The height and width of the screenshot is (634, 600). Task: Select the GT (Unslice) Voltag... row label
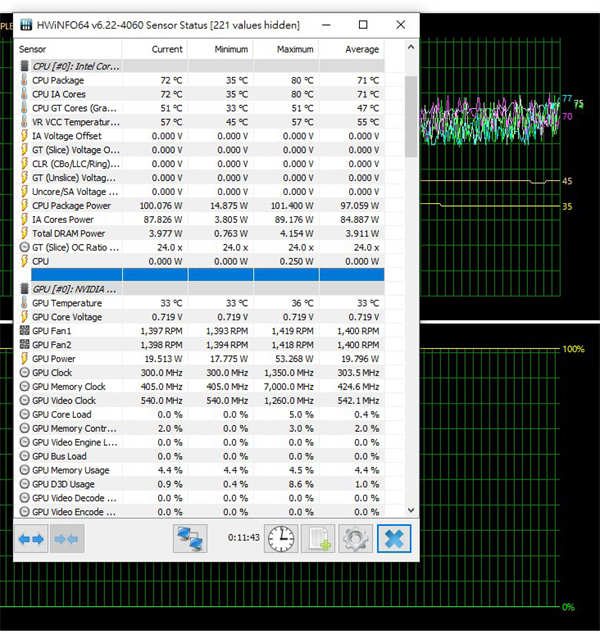pyautogui.click(x=74, y=178)
